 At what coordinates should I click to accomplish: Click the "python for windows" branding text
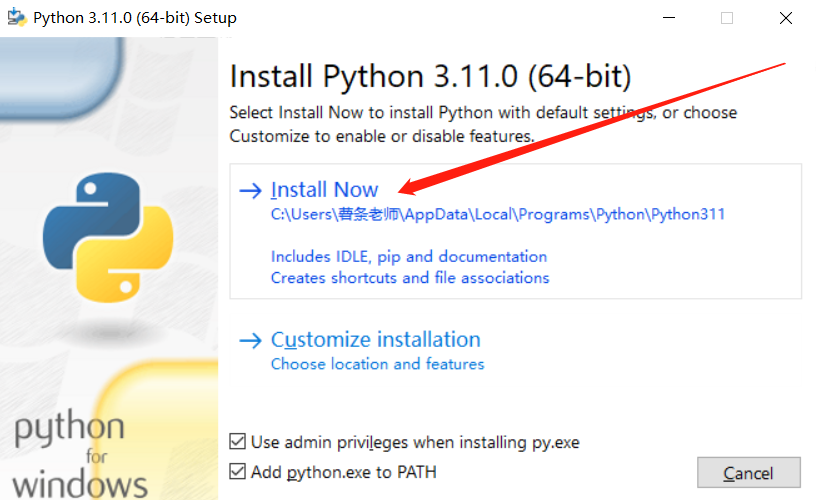pos(80,454)
